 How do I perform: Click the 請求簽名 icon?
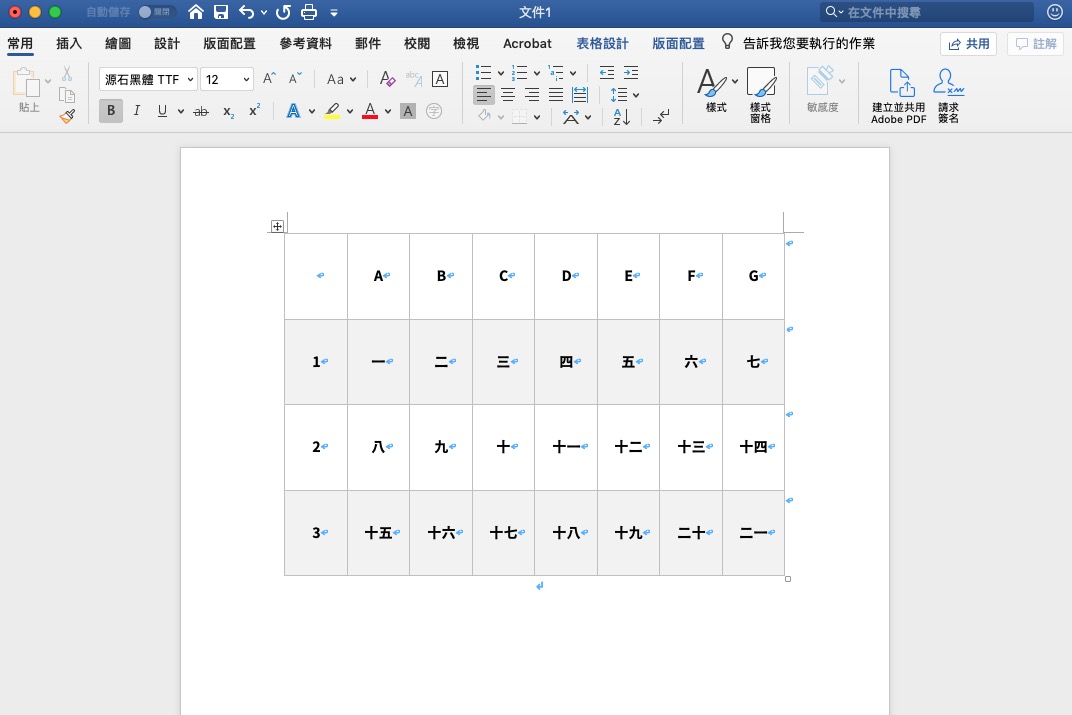947,92
